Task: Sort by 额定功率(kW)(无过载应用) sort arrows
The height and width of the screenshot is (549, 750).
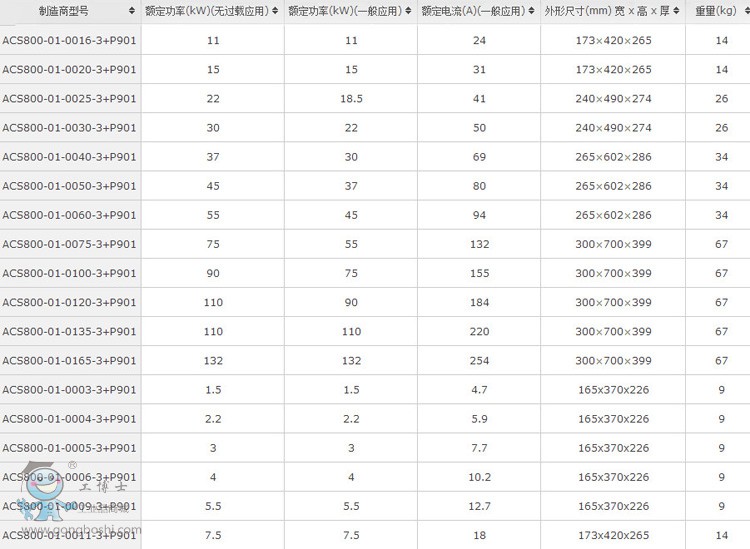Action: [x=275, y=11]
